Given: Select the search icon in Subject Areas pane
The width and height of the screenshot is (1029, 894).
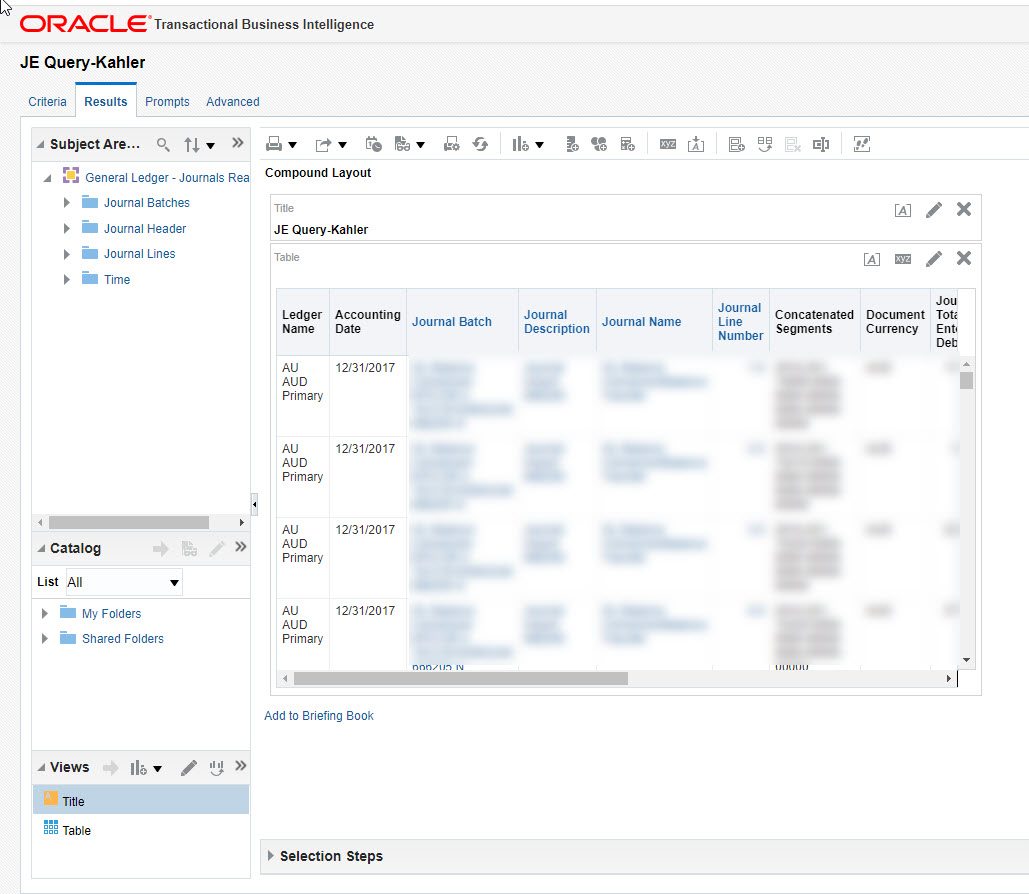Looking at the screenshot, I should point(163,144).
